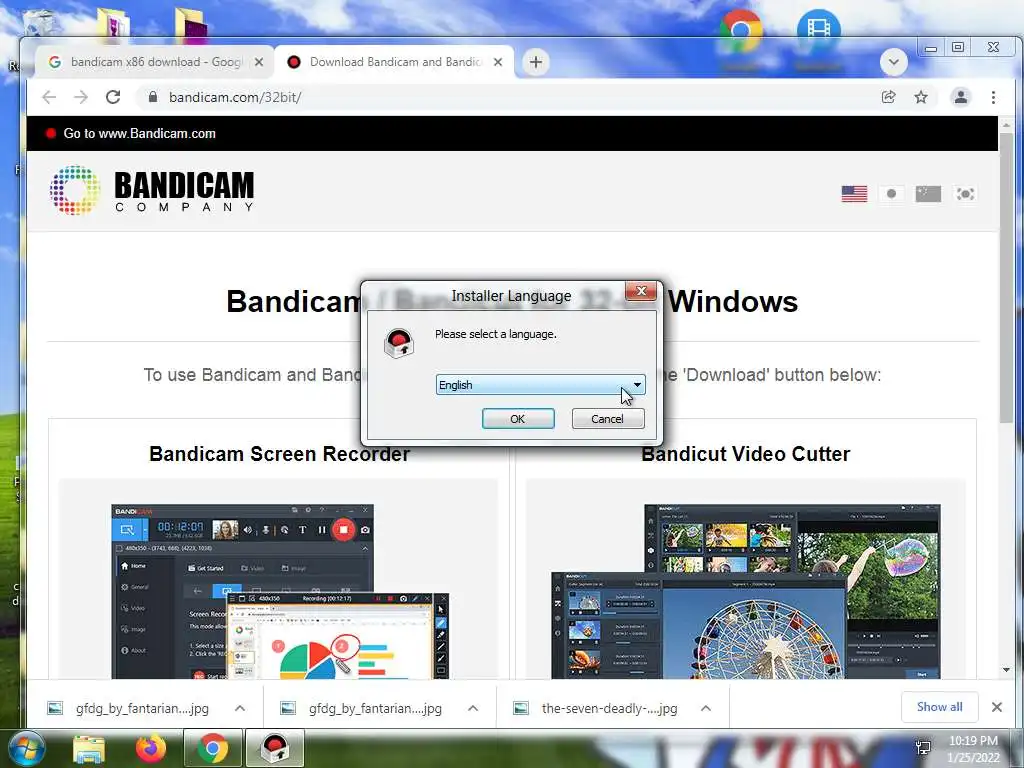
Task: Click the Bandicam installer icon in the dialog
Action: (x=399, y=344)
